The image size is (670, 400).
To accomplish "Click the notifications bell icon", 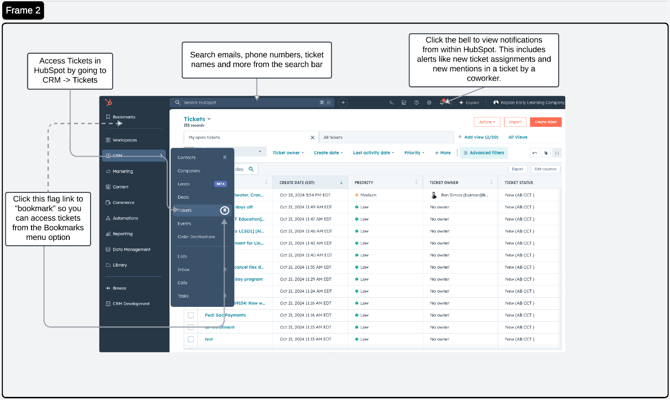I will tap(442, 102).
